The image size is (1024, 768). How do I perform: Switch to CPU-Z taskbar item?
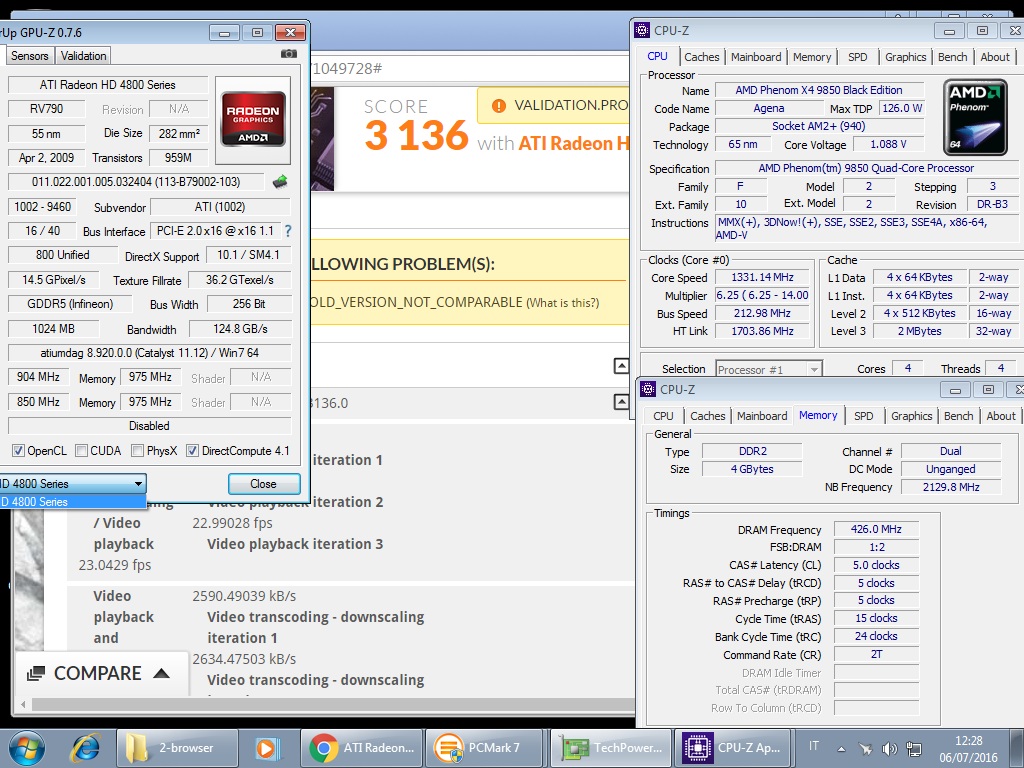(x=735, y=748)
